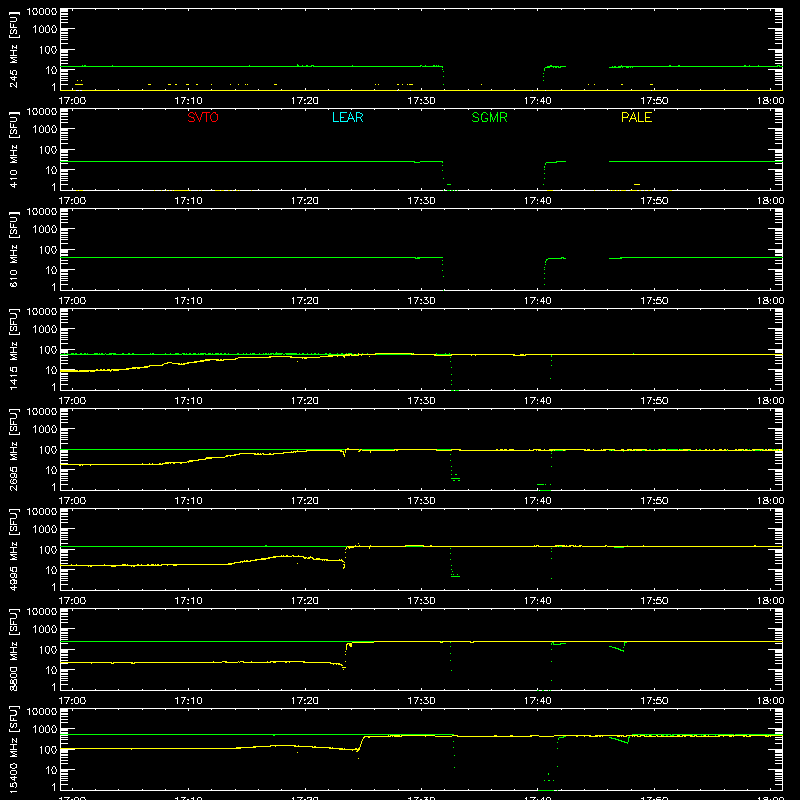800x800 pixels.
Task: Click the 10 y-axis label on 1415 MHz plot
Action: (51, 370)
